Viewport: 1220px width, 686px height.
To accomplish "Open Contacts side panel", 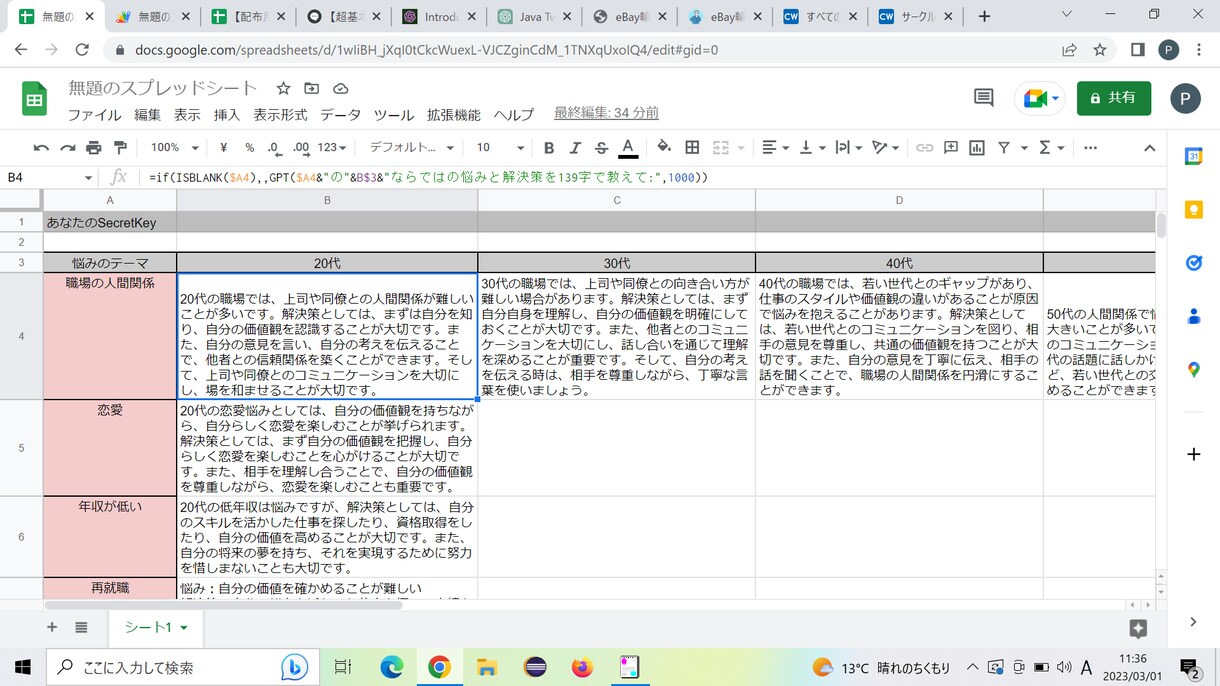I will pyautogui.click(x=1193, y=316).
